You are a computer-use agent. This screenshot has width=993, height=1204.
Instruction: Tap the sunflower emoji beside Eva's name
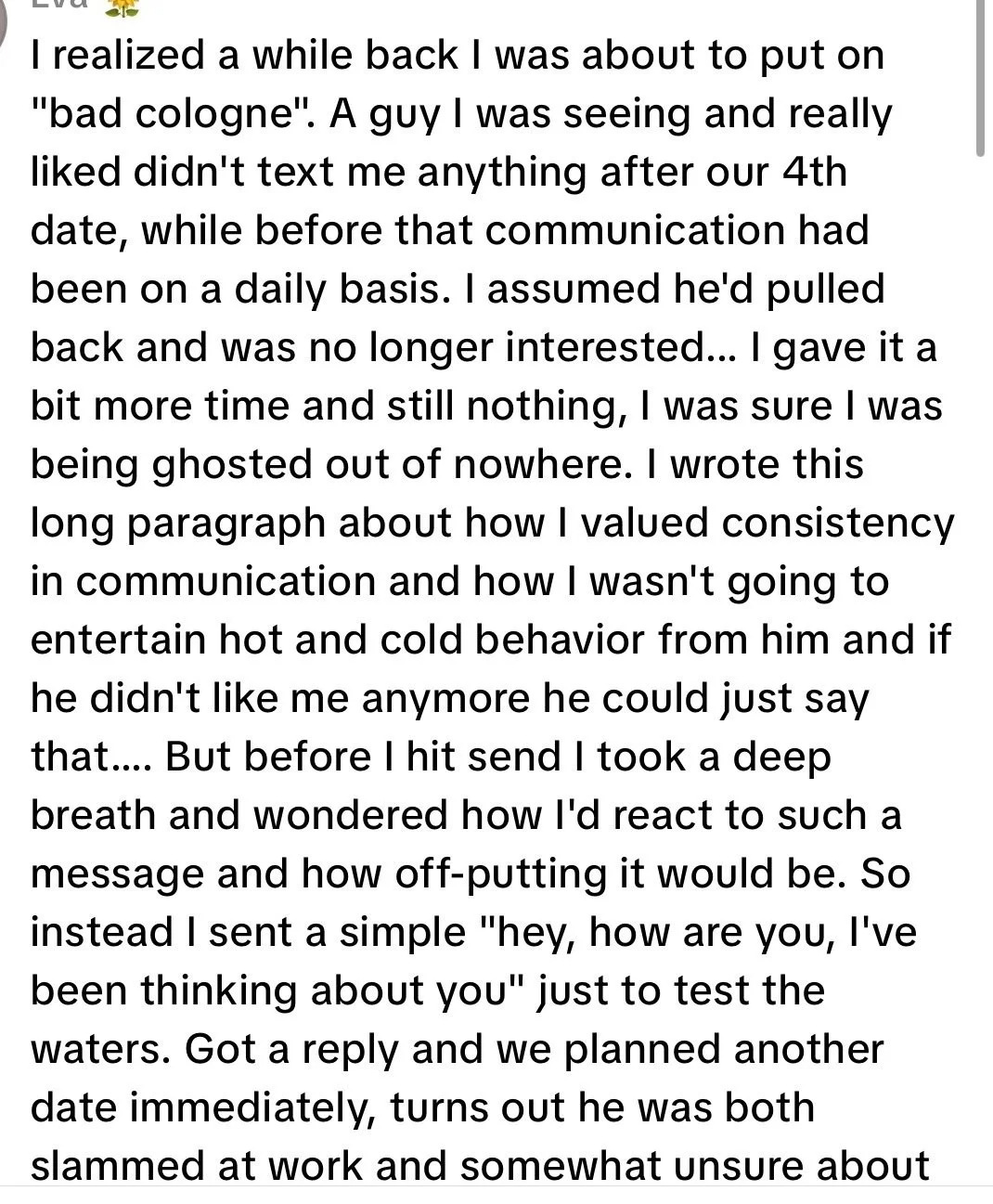click(123, 7)
